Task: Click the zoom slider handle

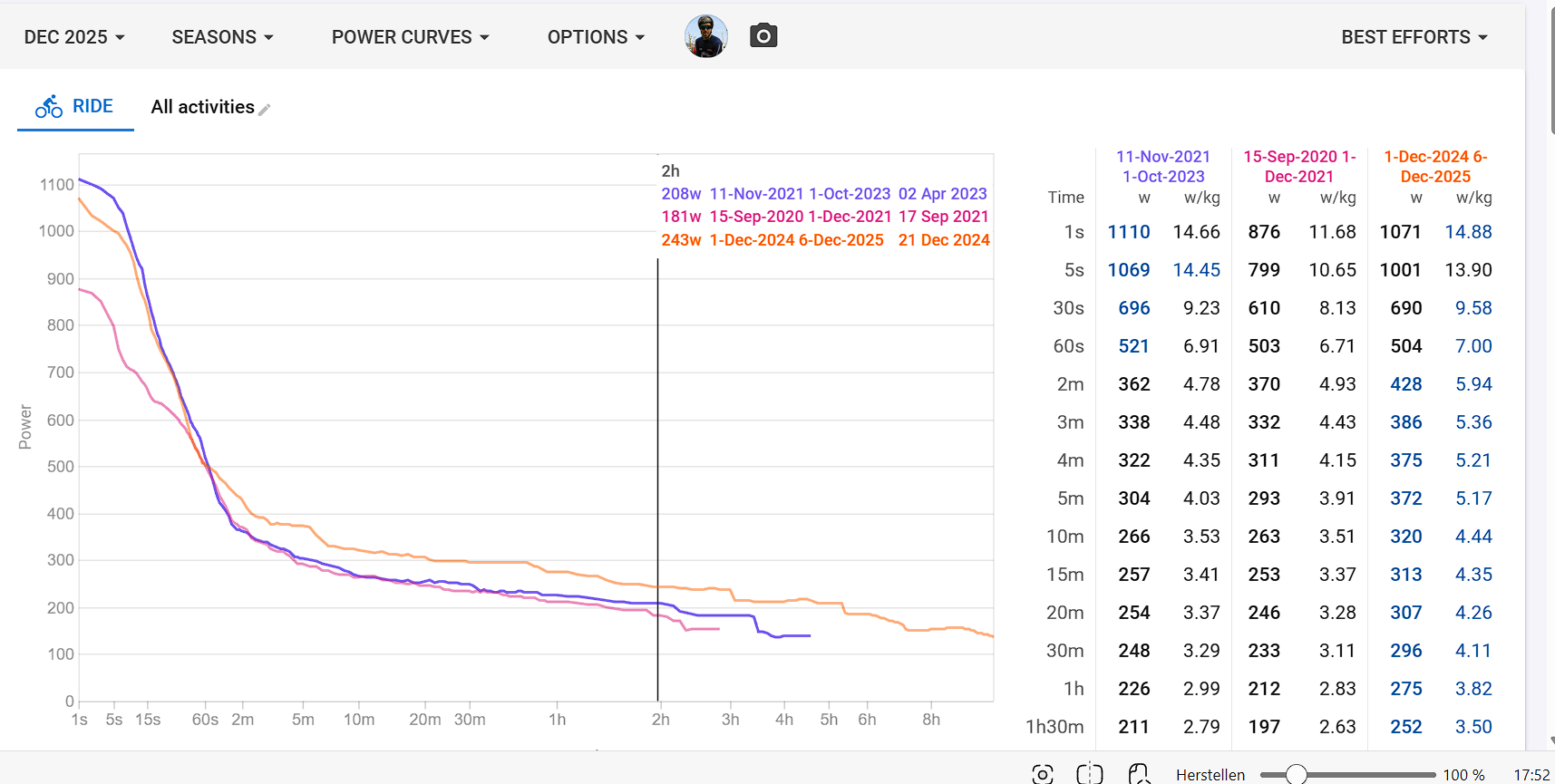Action: (1297, 774)
